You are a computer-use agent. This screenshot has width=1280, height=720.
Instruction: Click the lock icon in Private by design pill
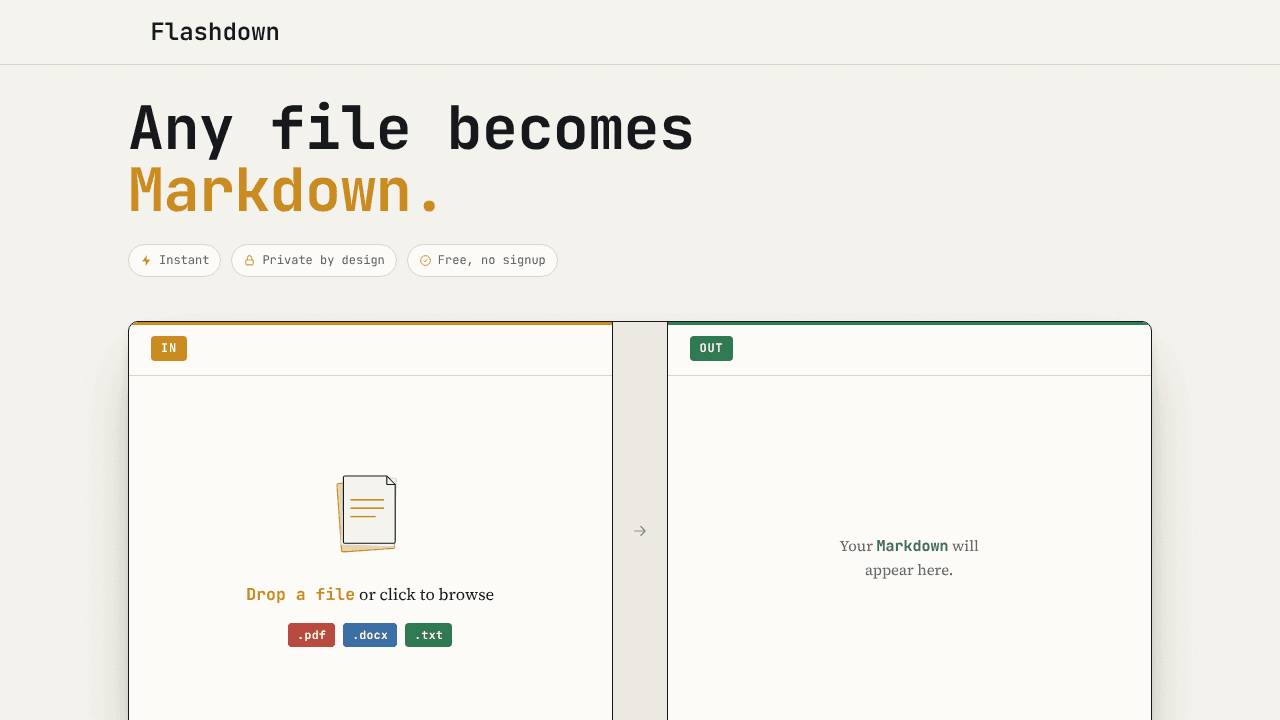pos(249,260)
